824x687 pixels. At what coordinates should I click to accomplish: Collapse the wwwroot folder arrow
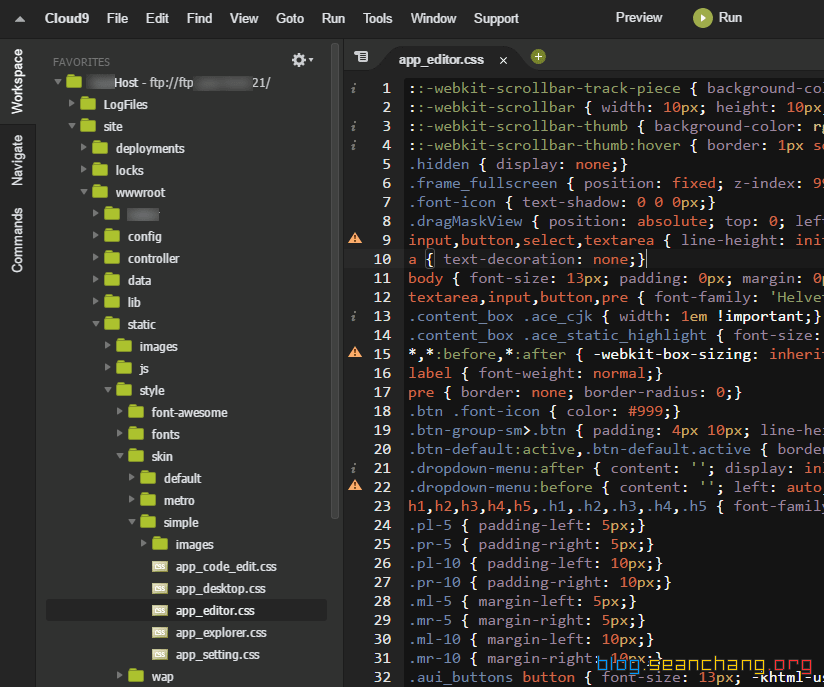(84, 192)
